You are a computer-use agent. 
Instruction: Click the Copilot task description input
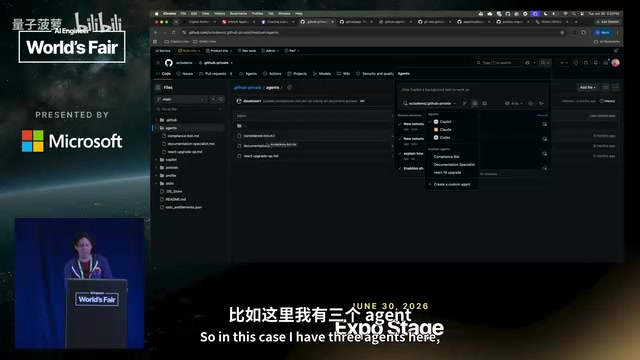point(472,89)
